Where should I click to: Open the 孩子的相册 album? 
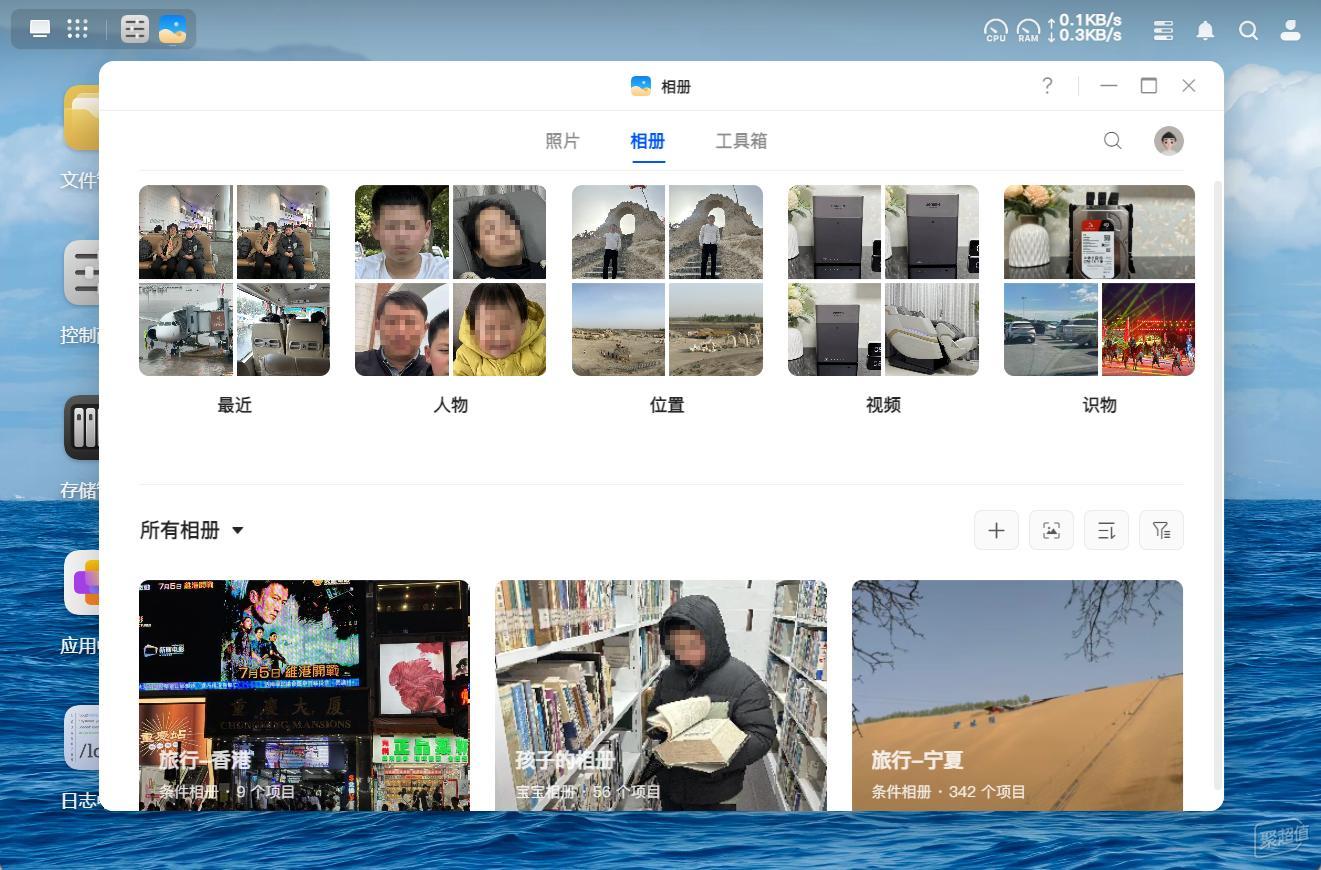tap(661, 695)
